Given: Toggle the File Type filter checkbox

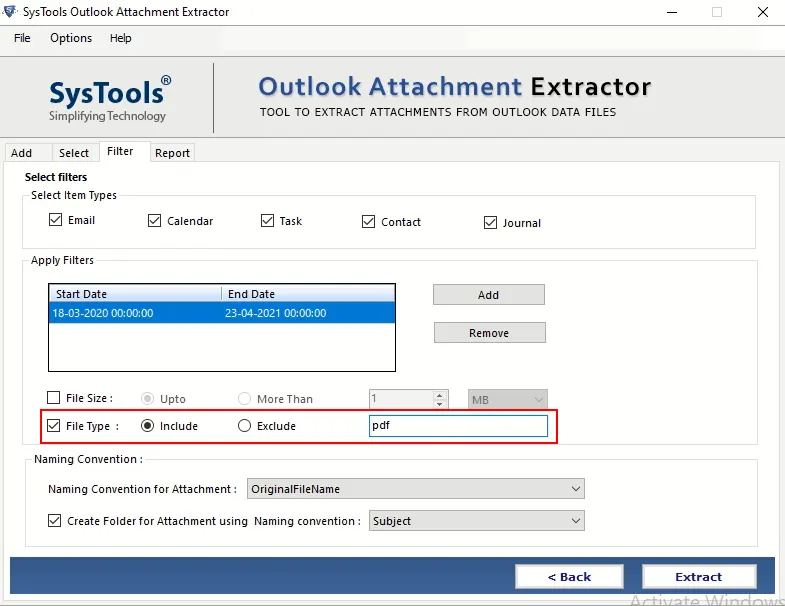Looking at the screenshot, I should (x=53, y=426).
